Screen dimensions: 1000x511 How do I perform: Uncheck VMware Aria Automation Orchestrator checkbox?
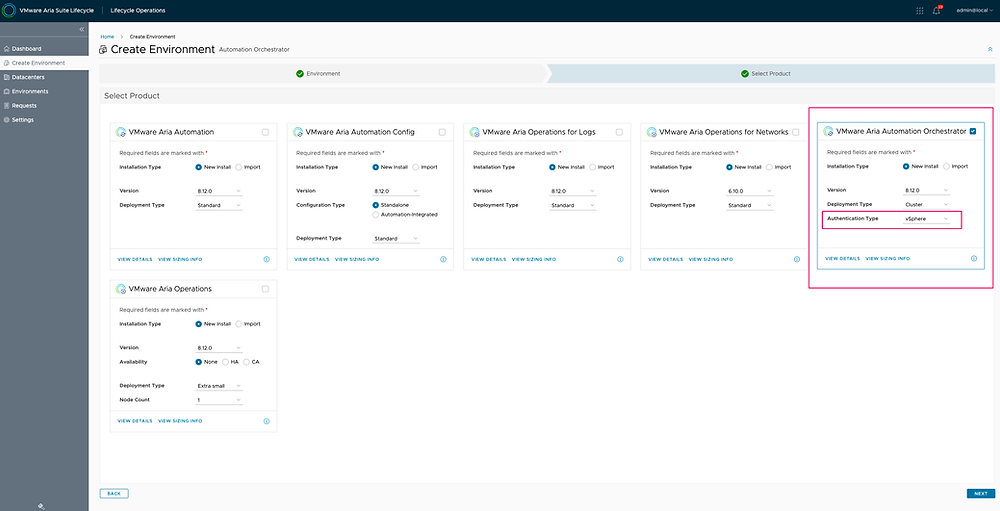[x=973, y=131]
